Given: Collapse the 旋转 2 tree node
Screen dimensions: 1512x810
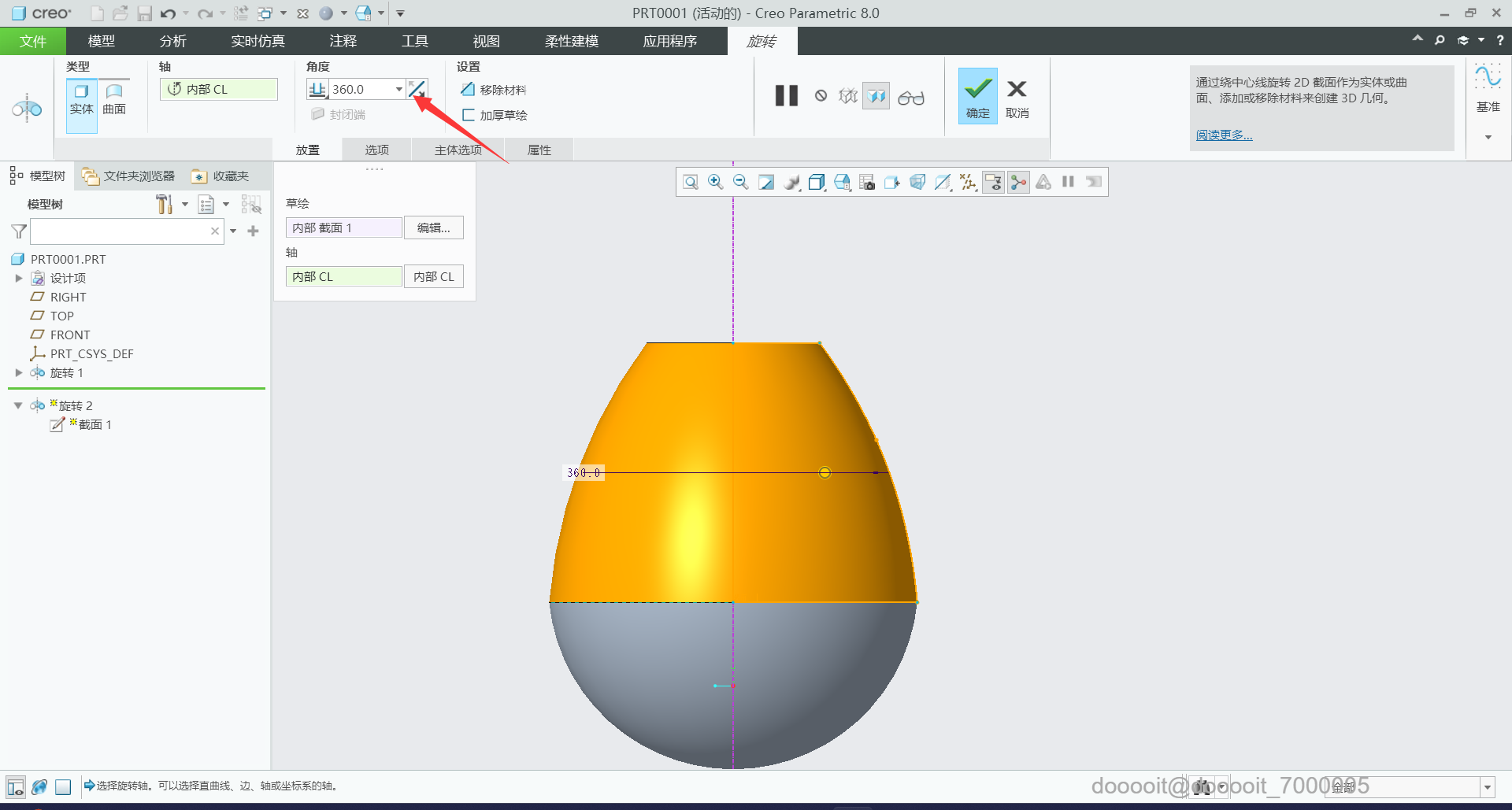Looking at the screenshot, I should pos(18,405).
